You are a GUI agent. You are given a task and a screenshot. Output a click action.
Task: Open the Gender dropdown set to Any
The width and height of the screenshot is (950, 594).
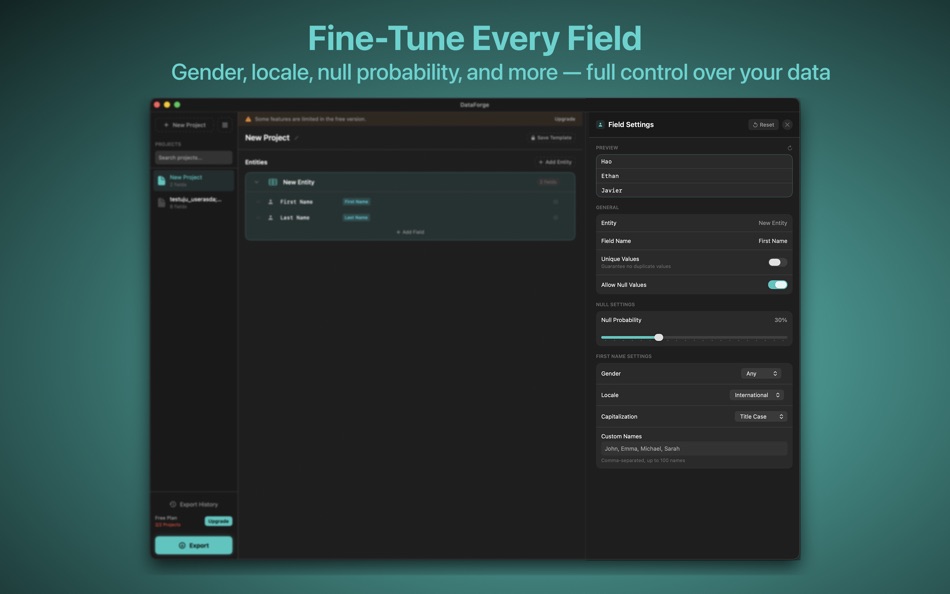tap(763, 372)
